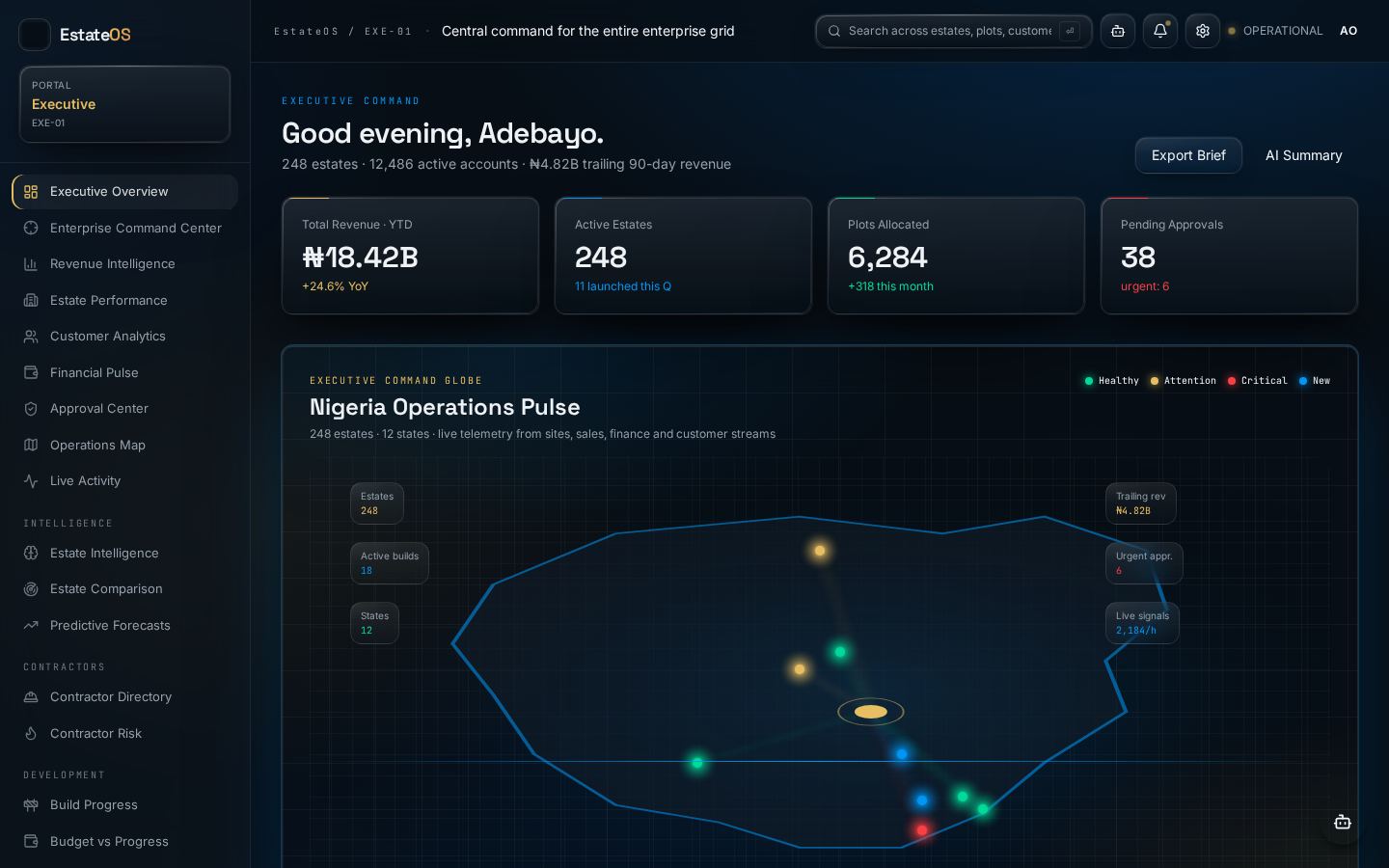The height and width of the screenshot is (868, 1389).
Task: Click the Export Brief button
Action: click(x=1188, y=155)
